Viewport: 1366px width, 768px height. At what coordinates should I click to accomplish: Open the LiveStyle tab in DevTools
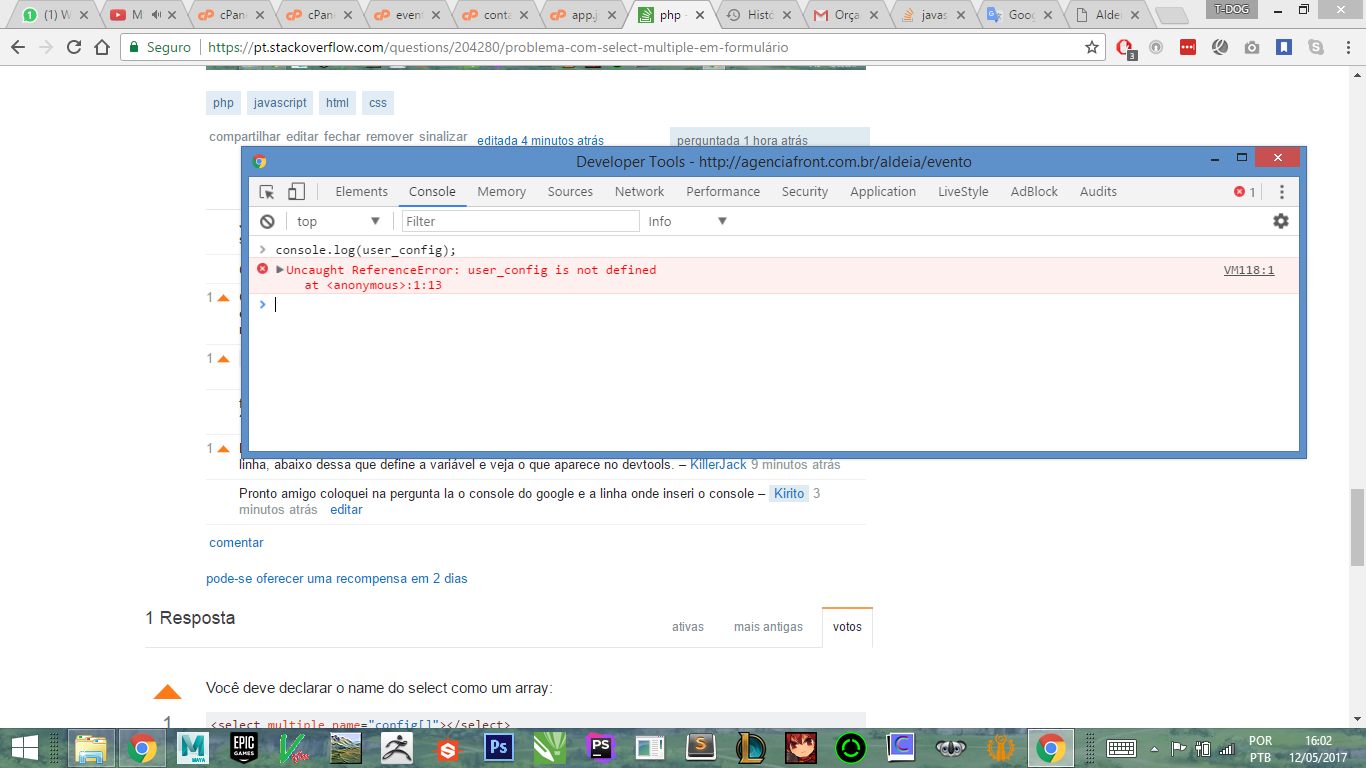[963, 192]
